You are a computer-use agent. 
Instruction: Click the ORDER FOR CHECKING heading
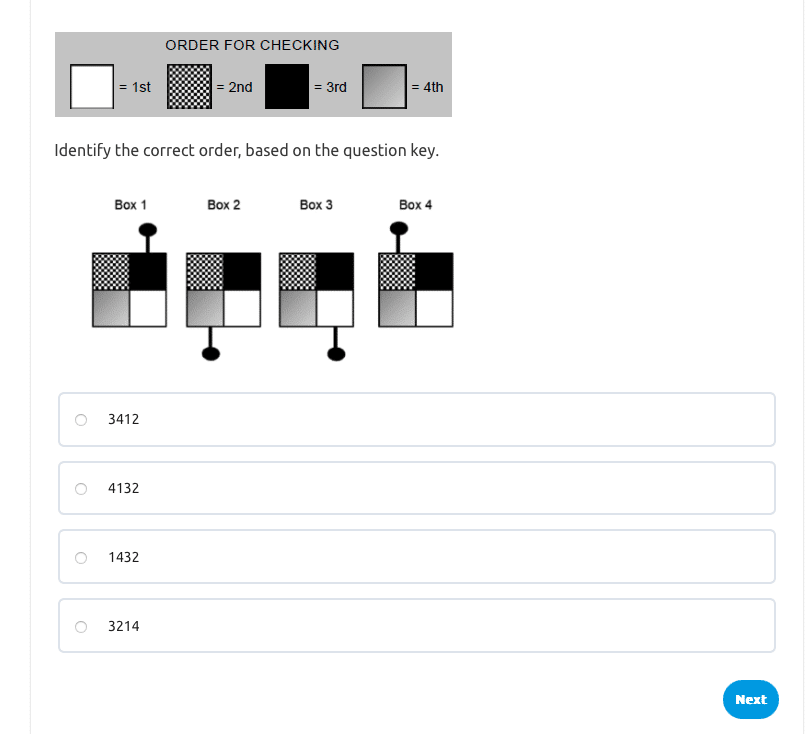click(x=252, y=45)
